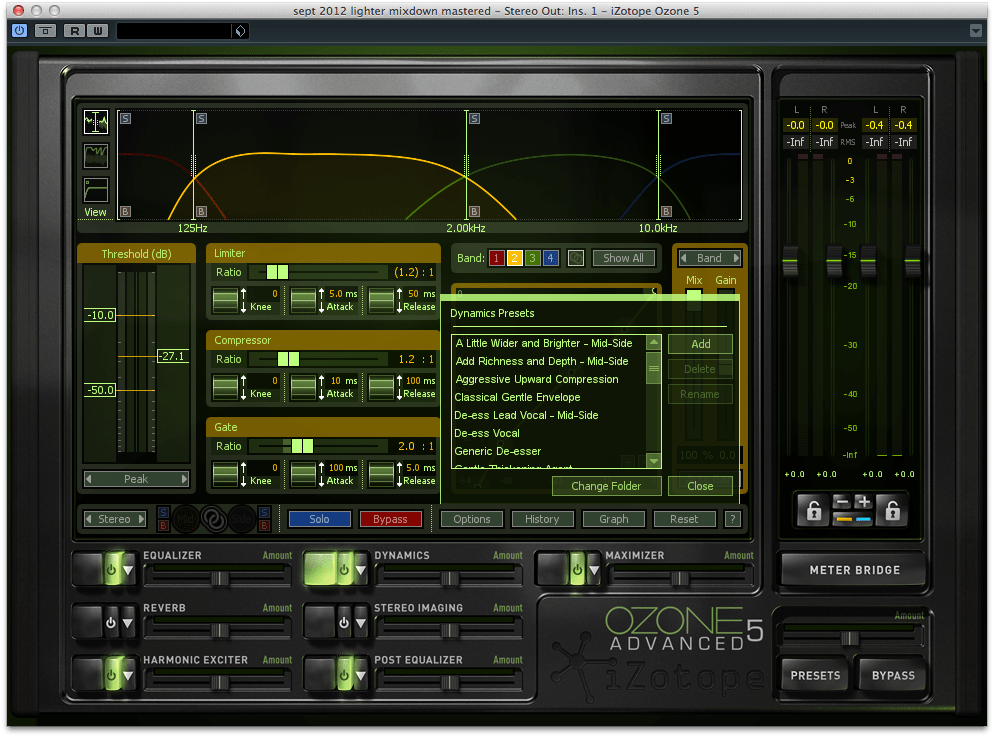Toggle the right output gain lock icon

[893, 510]
